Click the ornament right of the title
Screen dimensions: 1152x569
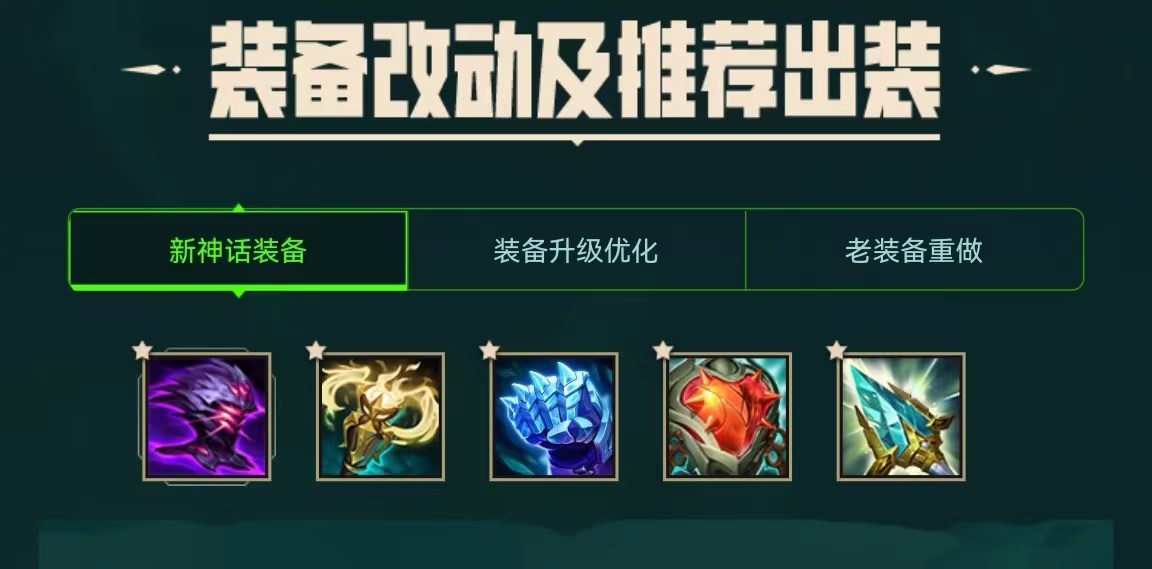tap(1000, 70)
